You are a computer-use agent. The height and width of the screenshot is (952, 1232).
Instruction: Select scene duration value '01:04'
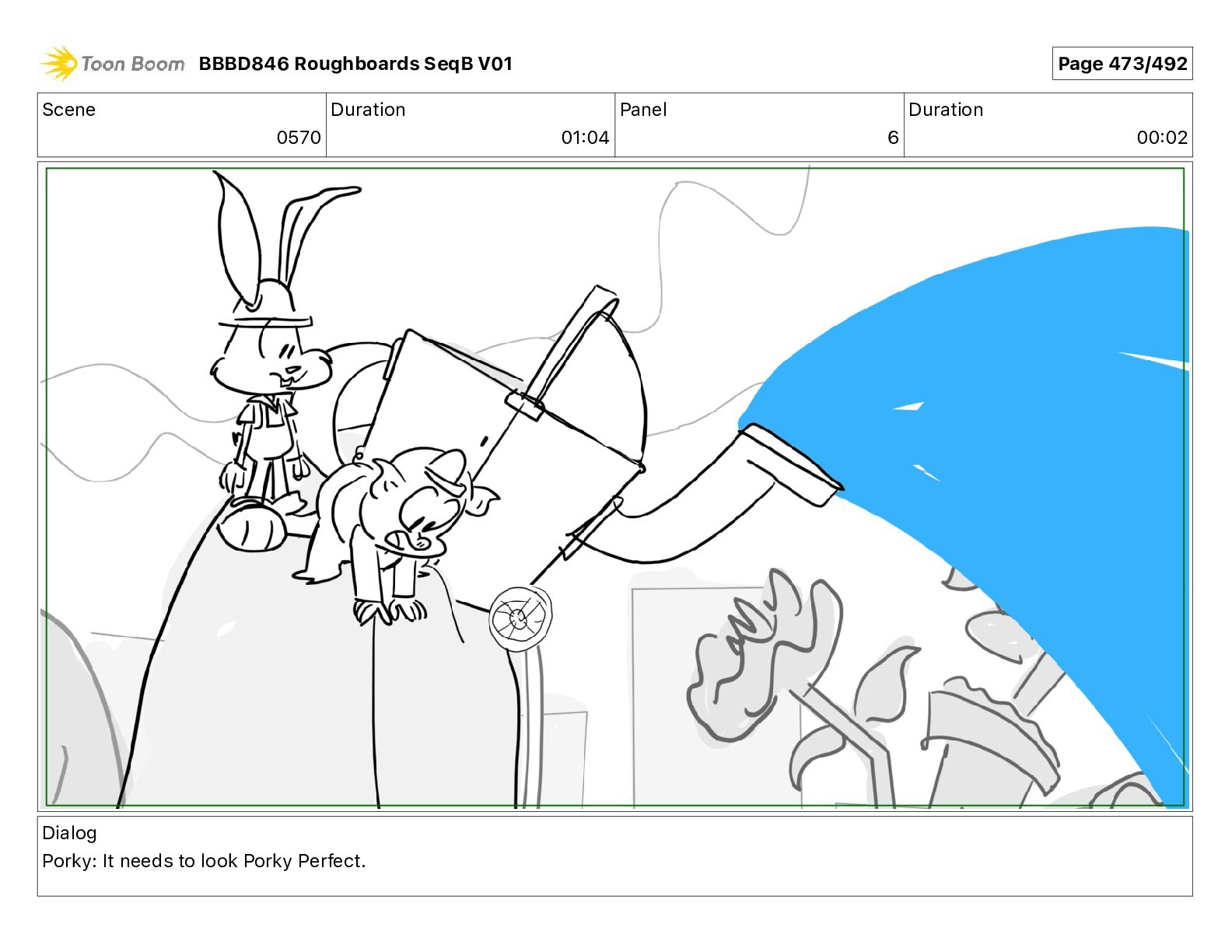tap(585, 138)
